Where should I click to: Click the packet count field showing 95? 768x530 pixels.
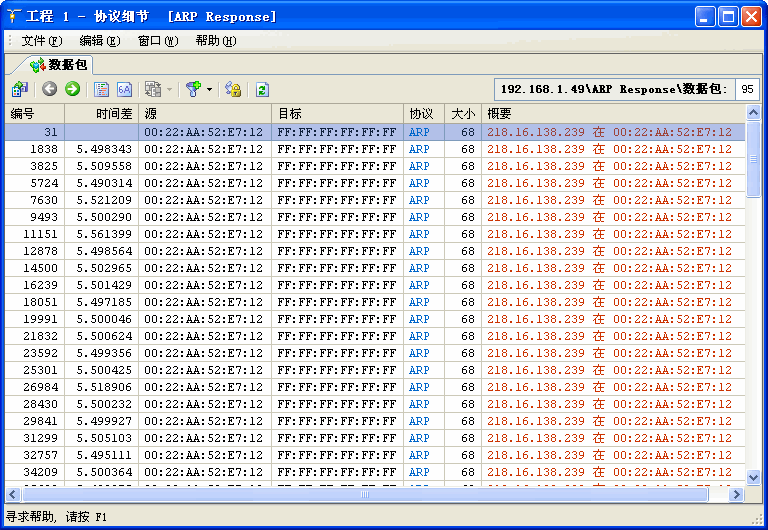point(747,89)
